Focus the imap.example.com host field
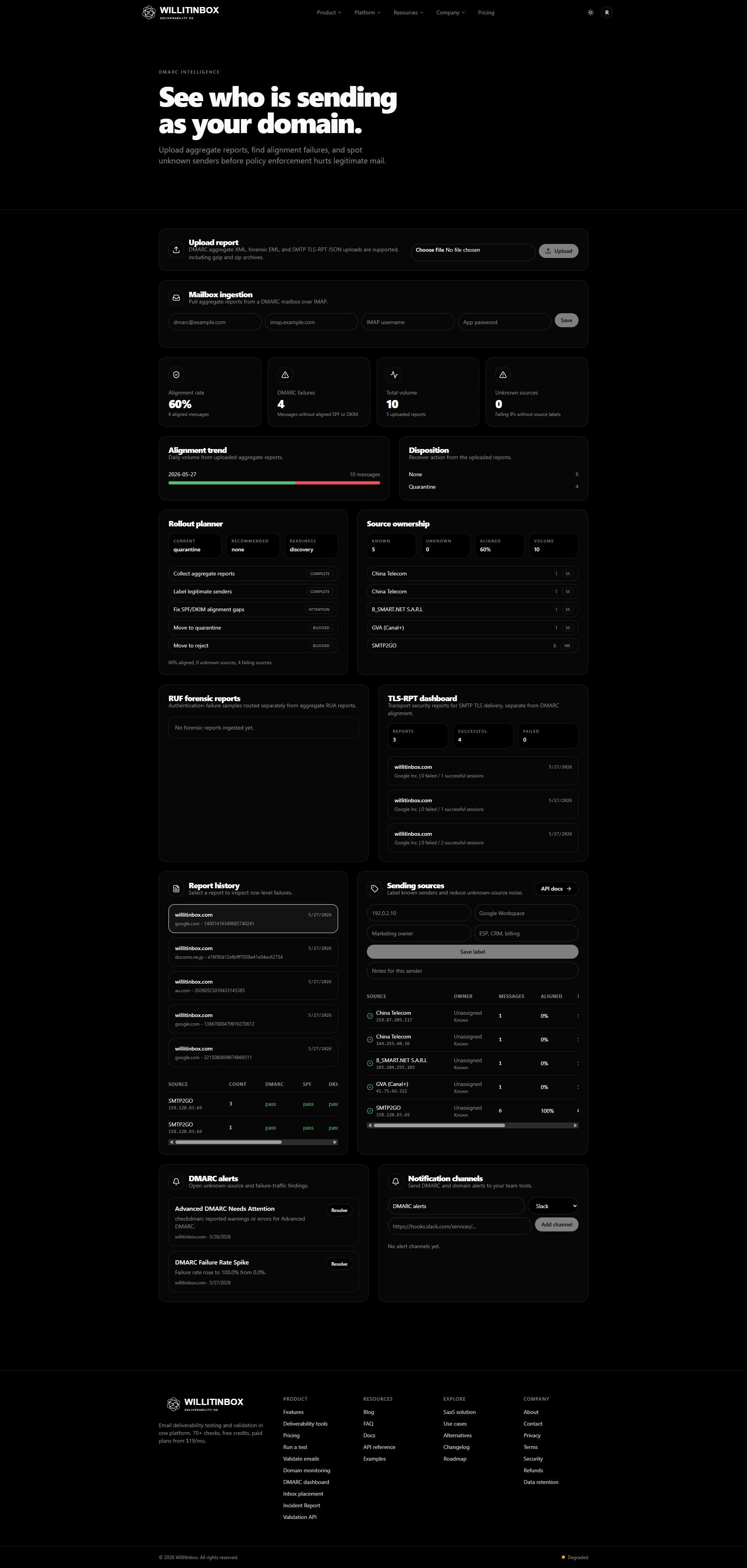The height and width of the screenshot is (1568, 747). click(311, 322)
